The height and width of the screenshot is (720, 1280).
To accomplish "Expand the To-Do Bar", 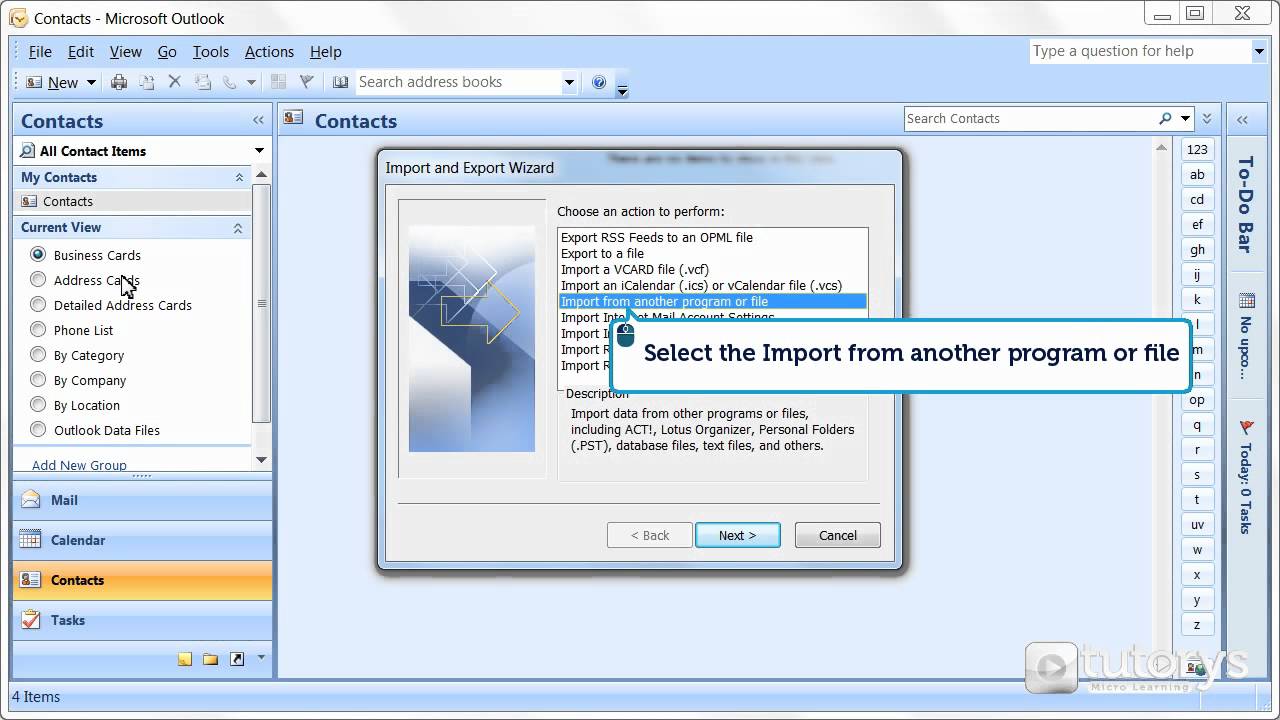I will (x=1242, y=120).
